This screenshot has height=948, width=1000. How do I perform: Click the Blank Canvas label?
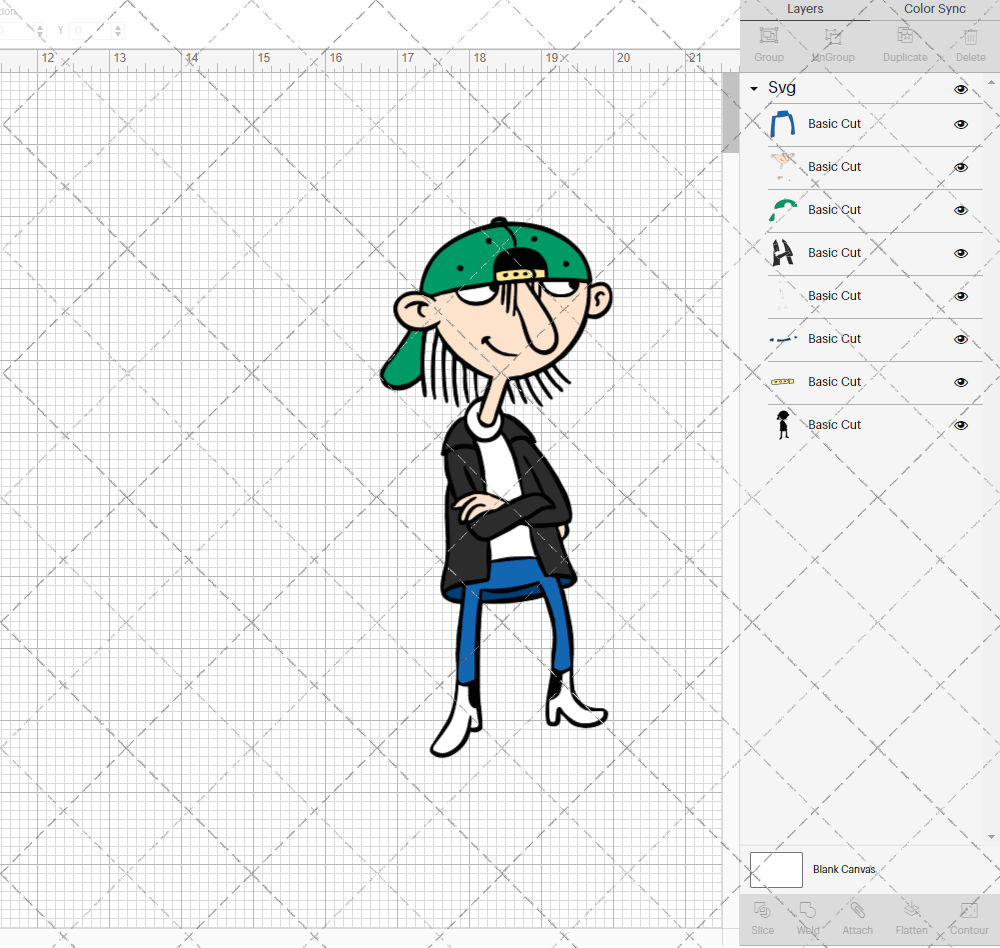click(844, 870)
